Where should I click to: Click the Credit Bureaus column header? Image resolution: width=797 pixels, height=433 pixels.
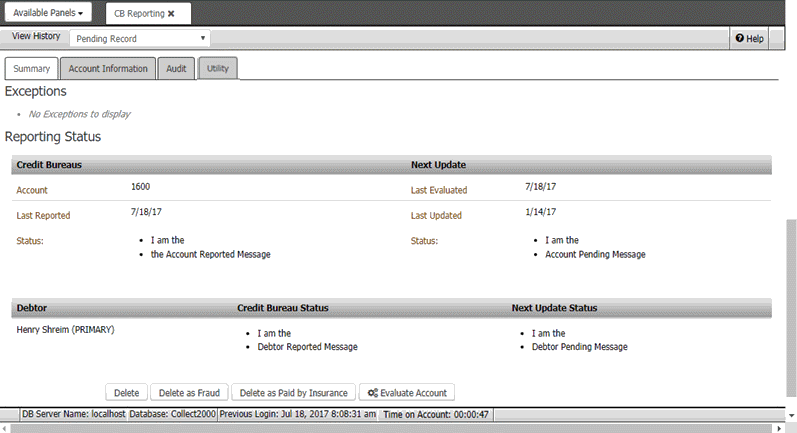49,163
